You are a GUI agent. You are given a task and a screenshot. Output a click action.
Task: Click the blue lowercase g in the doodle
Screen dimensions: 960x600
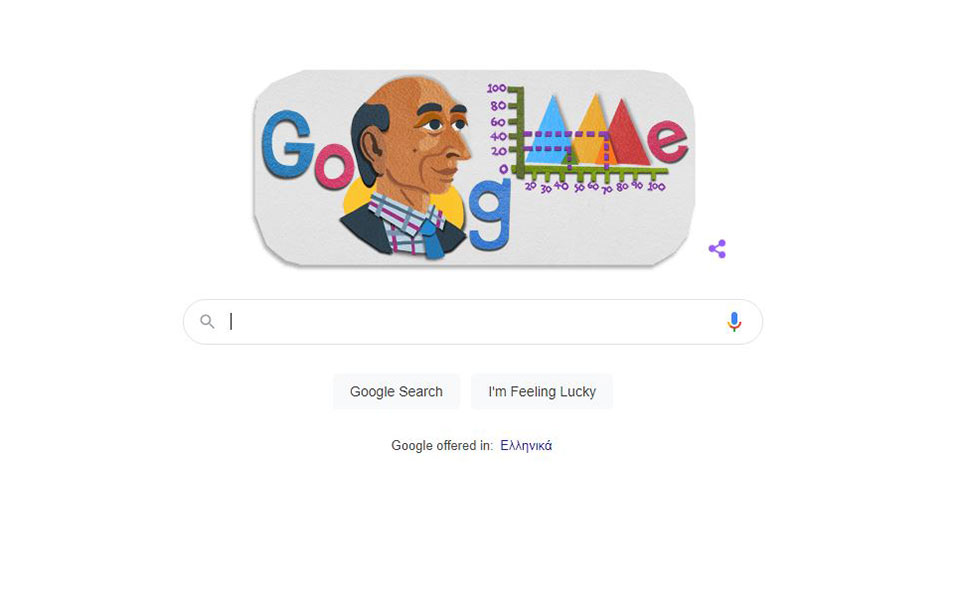point(490,214)
